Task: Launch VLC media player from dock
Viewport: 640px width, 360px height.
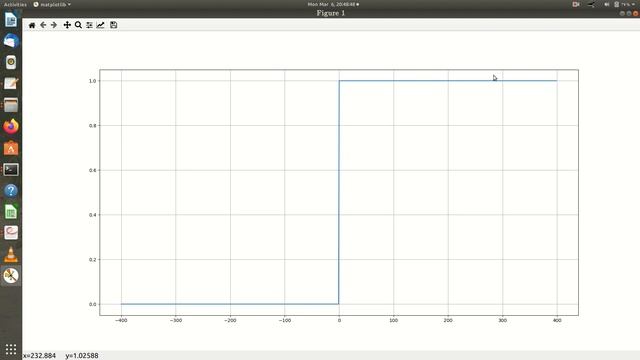Action: coord(11,254)
